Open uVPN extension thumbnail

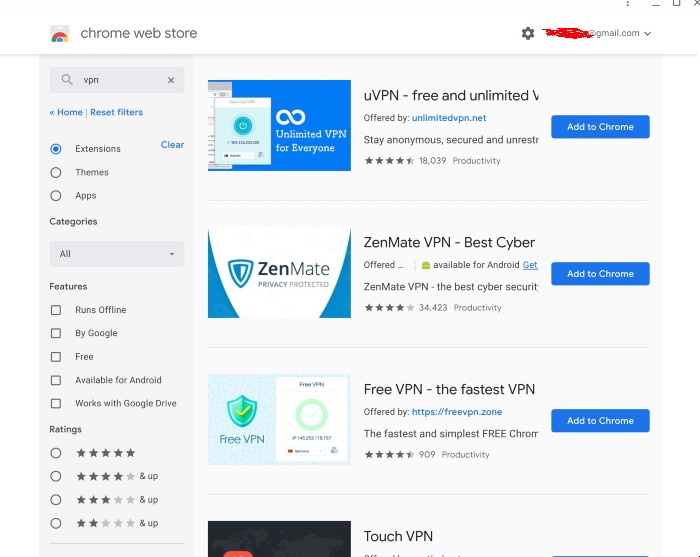pyautogui.click(x=279, y=125)
